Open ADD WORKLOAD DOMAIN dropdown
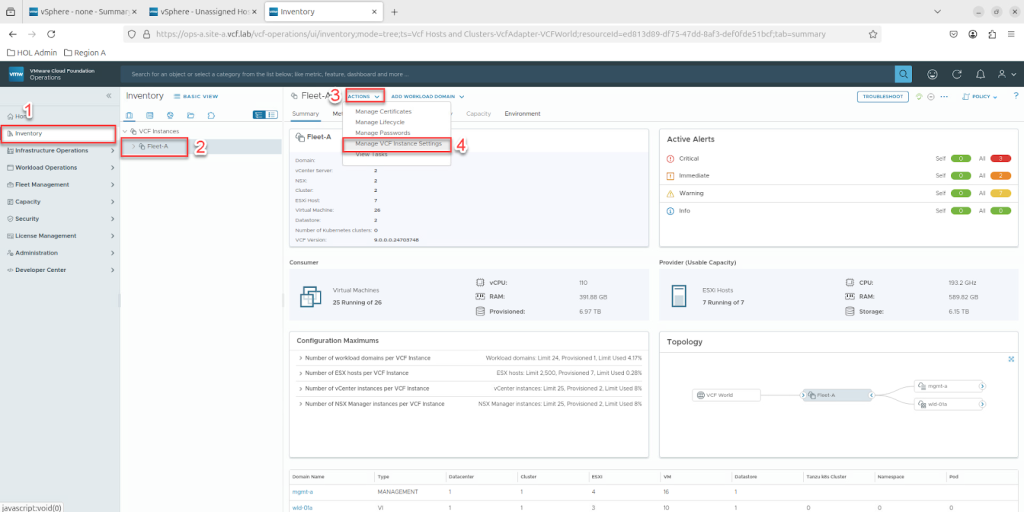This screenshot has height=512, width=1024. point(427,97)
